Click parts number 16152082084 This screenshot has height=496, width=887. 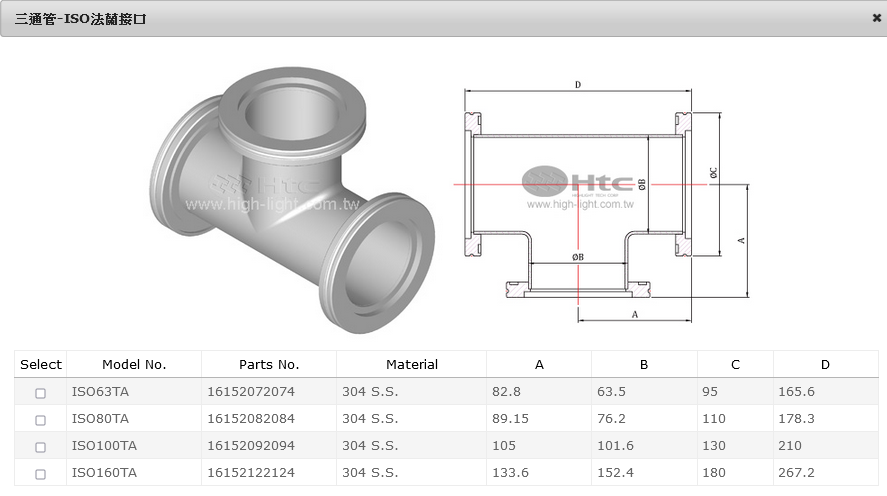tap(251, 419)
